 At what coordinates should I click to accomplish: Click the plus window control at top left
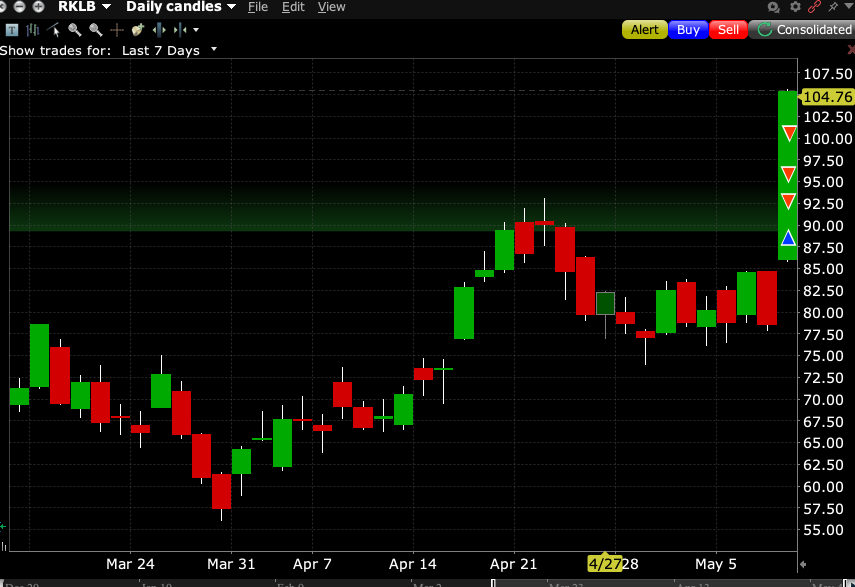[x=38, y=7]
